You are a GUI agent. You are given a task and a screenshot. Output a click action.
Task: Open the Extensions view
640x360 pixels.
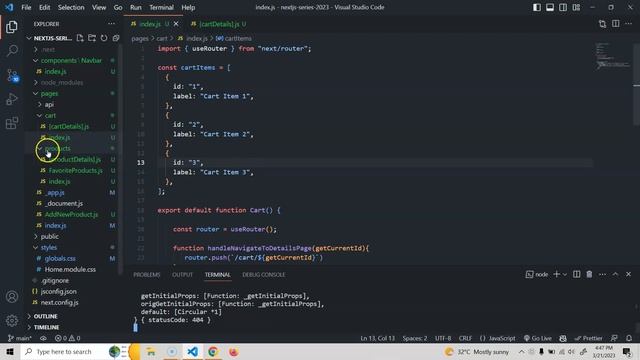point(12,123)
